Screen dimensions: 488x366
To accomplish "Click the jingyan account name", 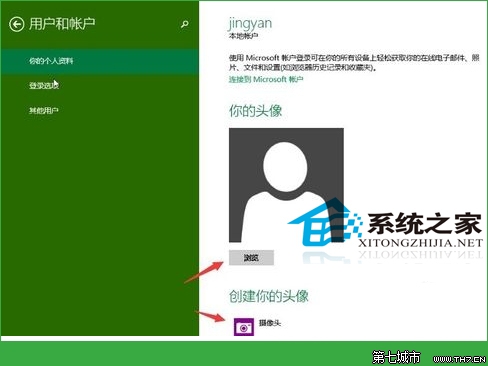I will pyautogui.click(x=250, y=24).
